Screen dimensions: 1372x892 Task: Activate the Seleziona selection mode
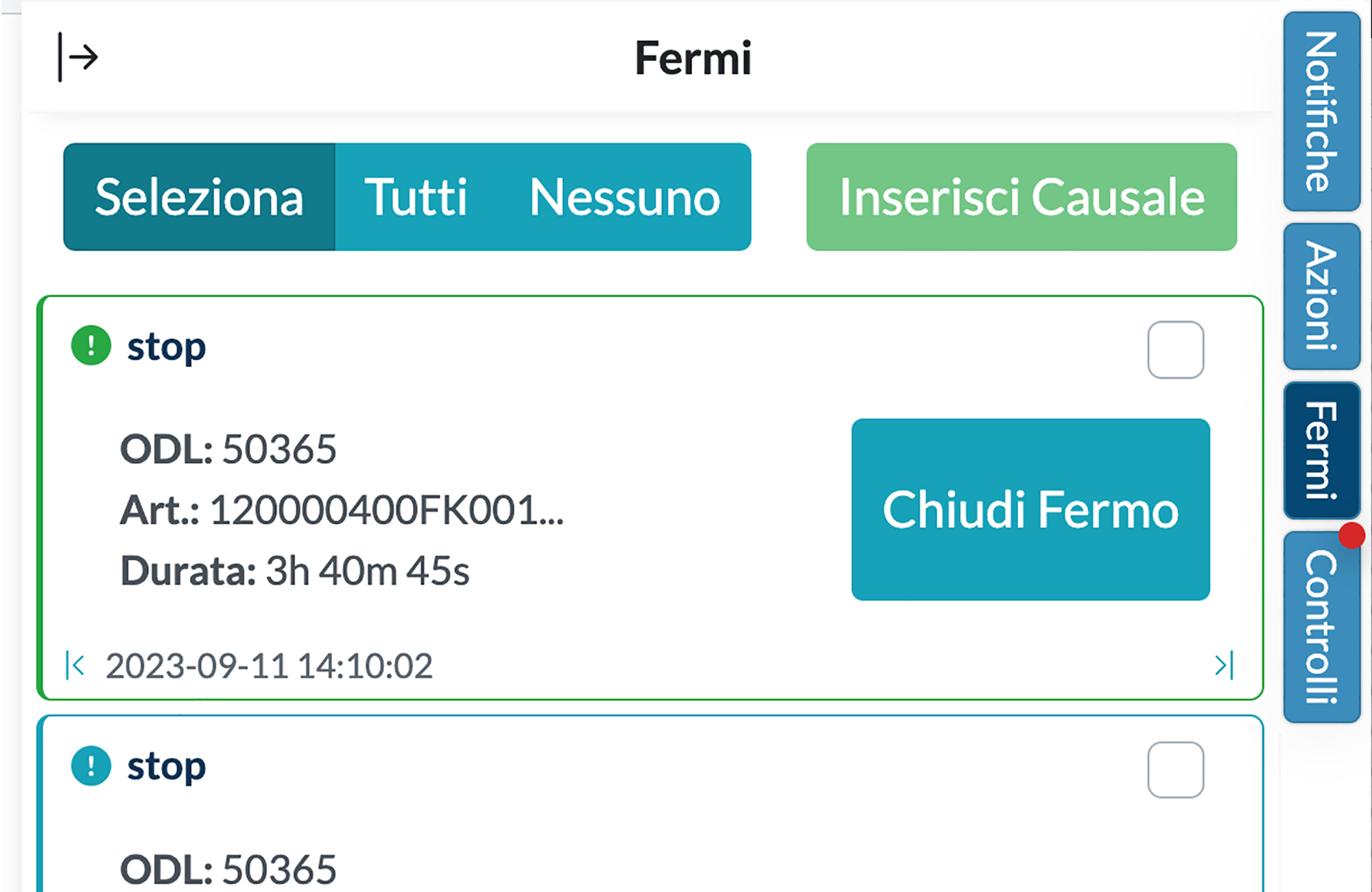tap(199, 197)
